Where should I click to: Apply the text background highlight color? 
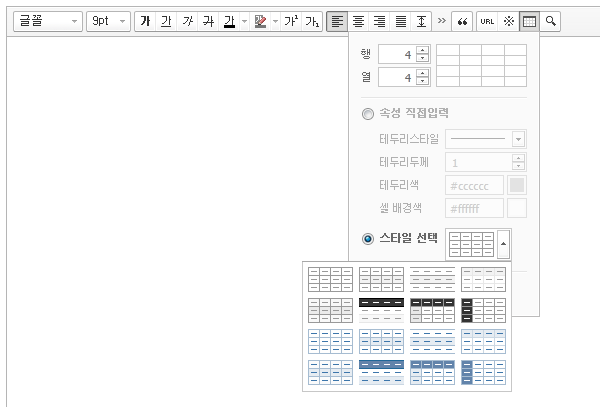pos(260,21)
